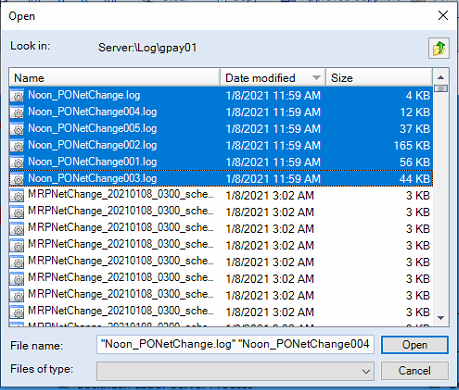Sort by Name column header
The image size is (459, 390).
(x=114, y=78)
